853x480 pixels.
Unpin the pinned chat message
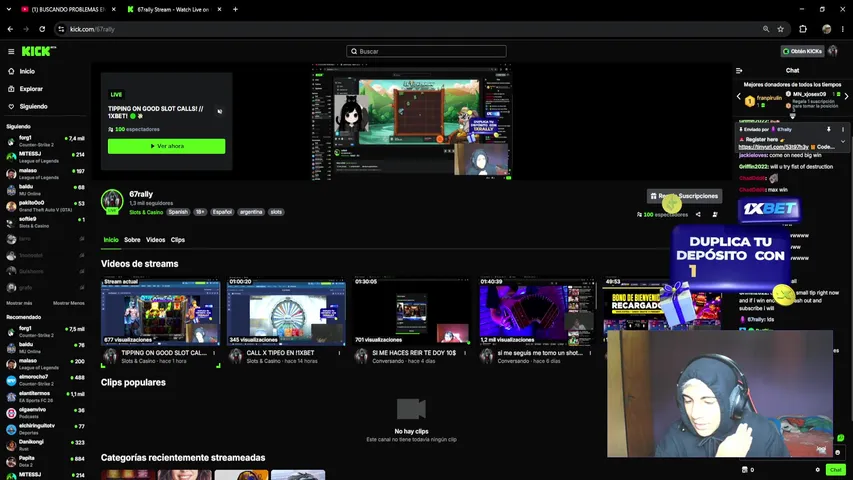pos(829,130)
